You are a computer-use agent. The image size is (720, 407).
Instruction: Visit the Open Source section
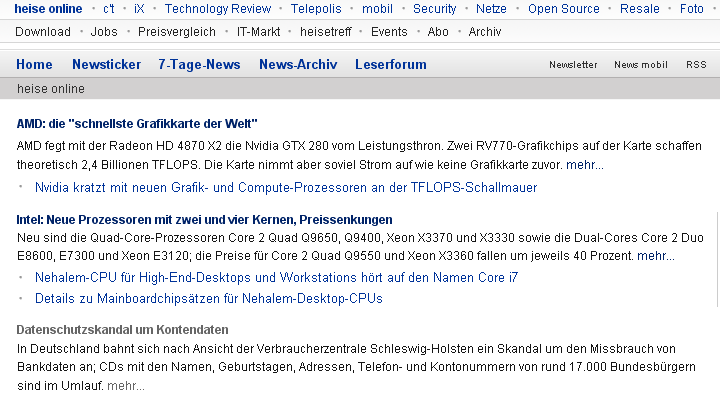564,9
